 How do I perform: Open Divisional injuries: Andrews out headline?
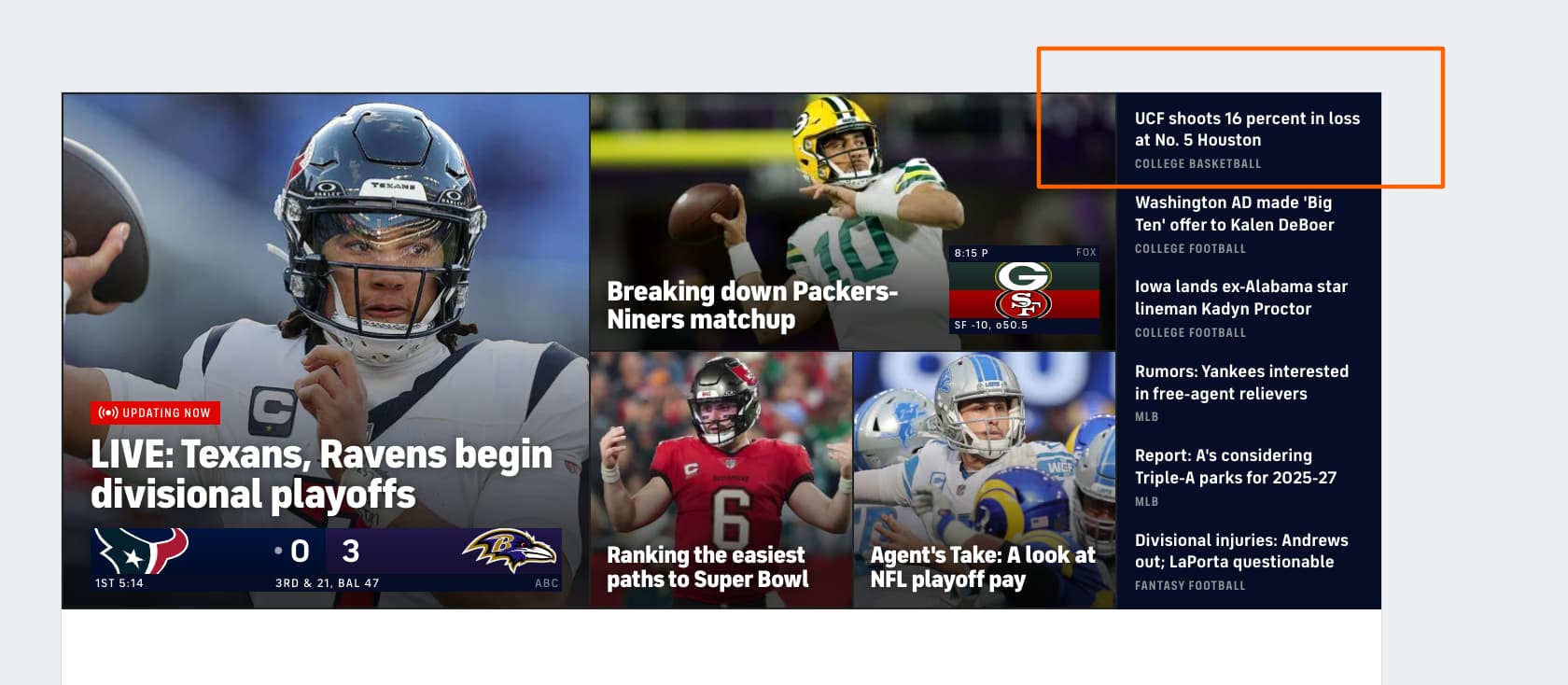point(1241,551)
